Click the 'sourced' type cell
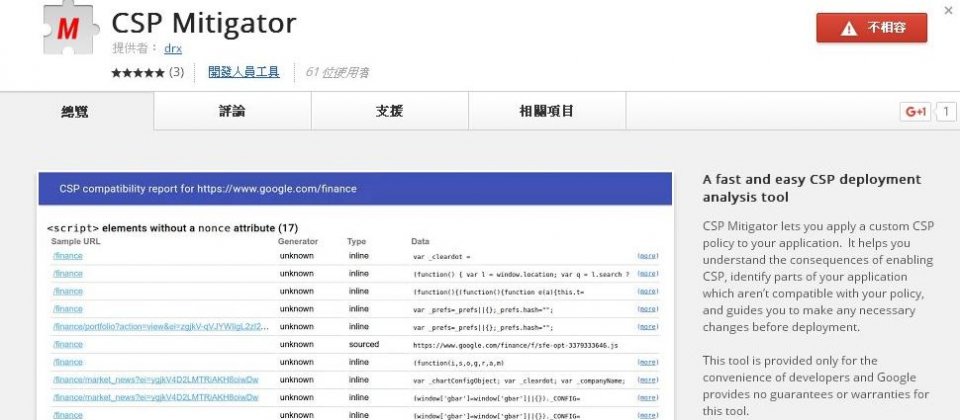 click(364, 344)
